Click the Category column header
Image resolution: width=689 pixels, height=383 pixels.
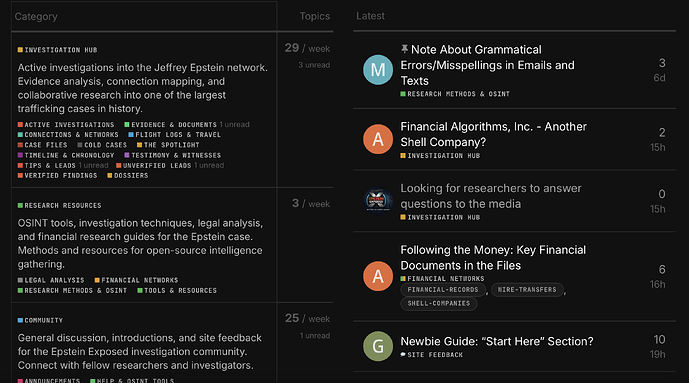[36, 17]
